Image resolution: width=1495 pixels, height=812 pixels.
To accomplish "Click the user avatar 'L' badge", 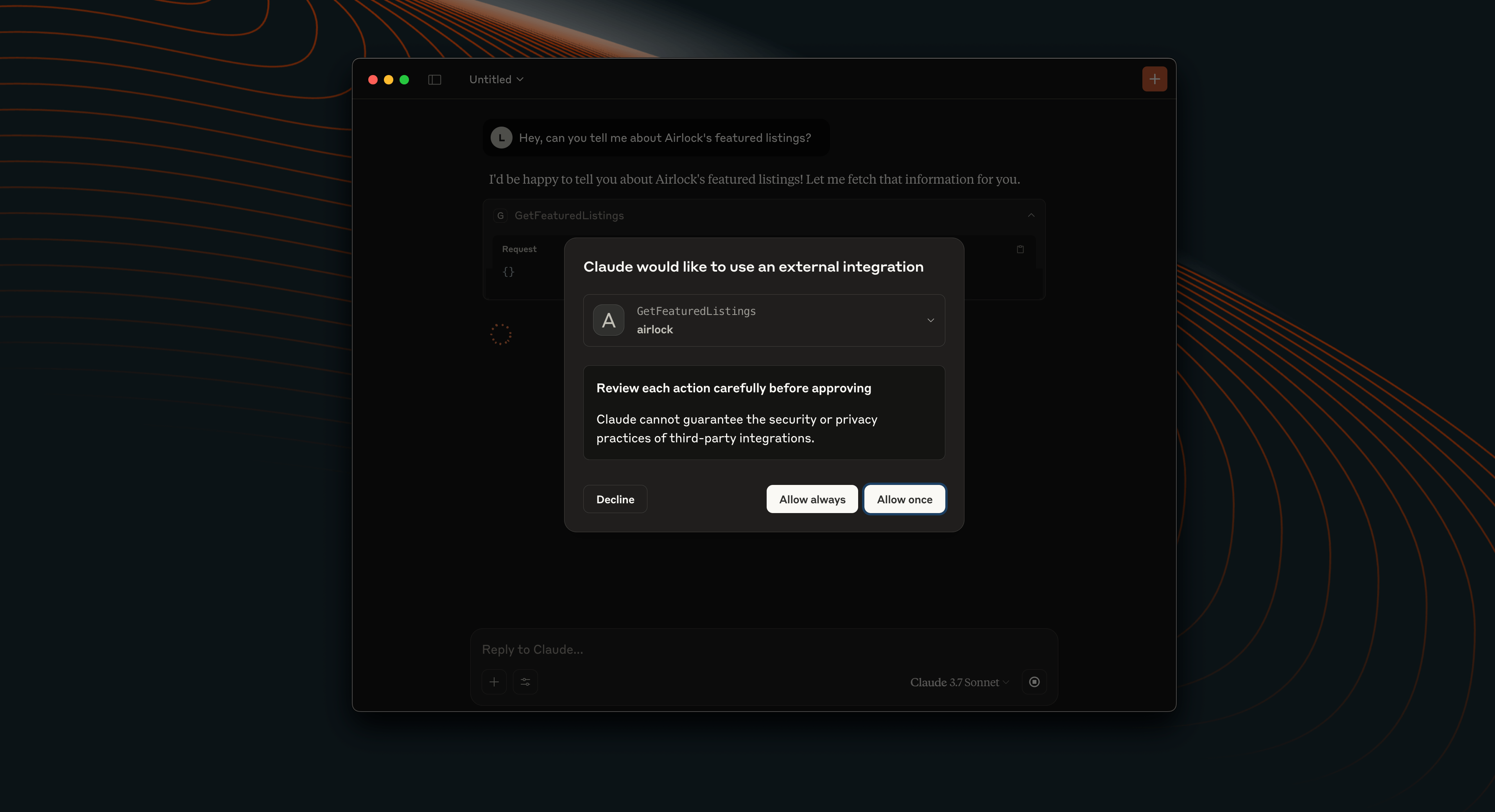I will pyautogui.click(x=501, y=138).
